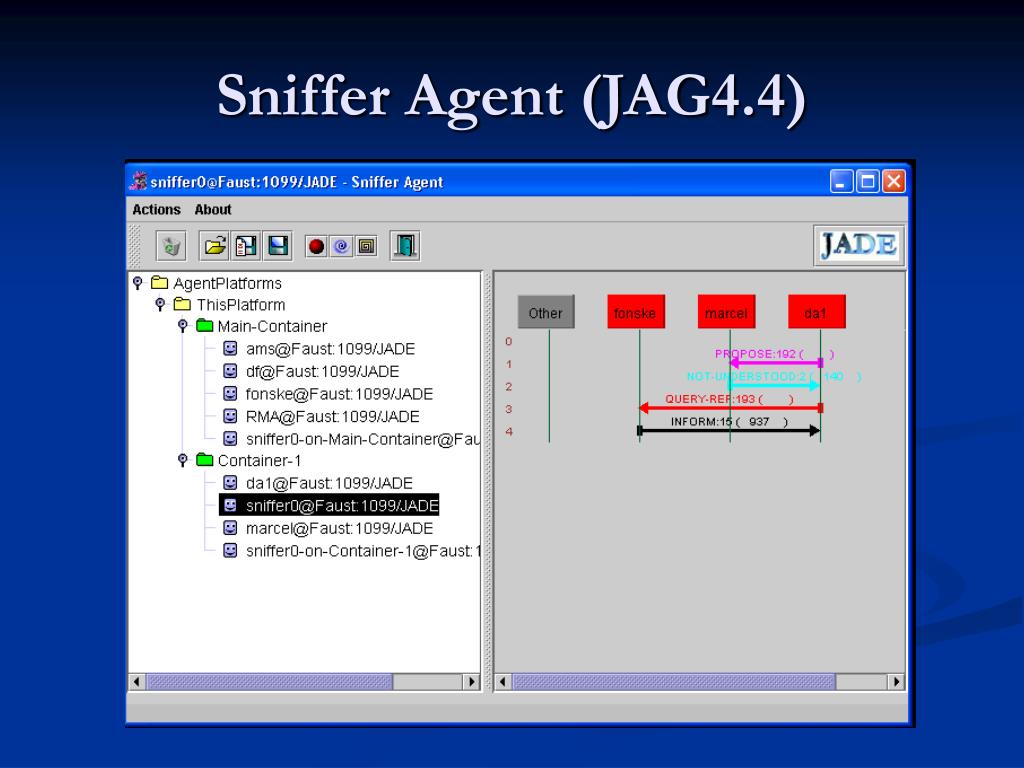
Task: Select the ThisPlatform folder
Action: click(x=230, y=305)
